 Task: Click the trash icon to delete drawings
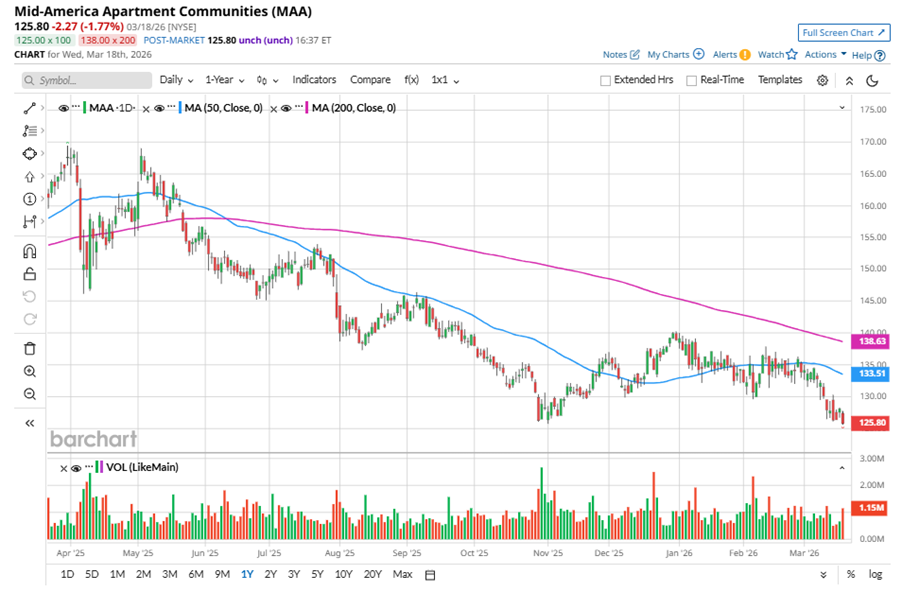pyautogui.click(x=29, y=348)
